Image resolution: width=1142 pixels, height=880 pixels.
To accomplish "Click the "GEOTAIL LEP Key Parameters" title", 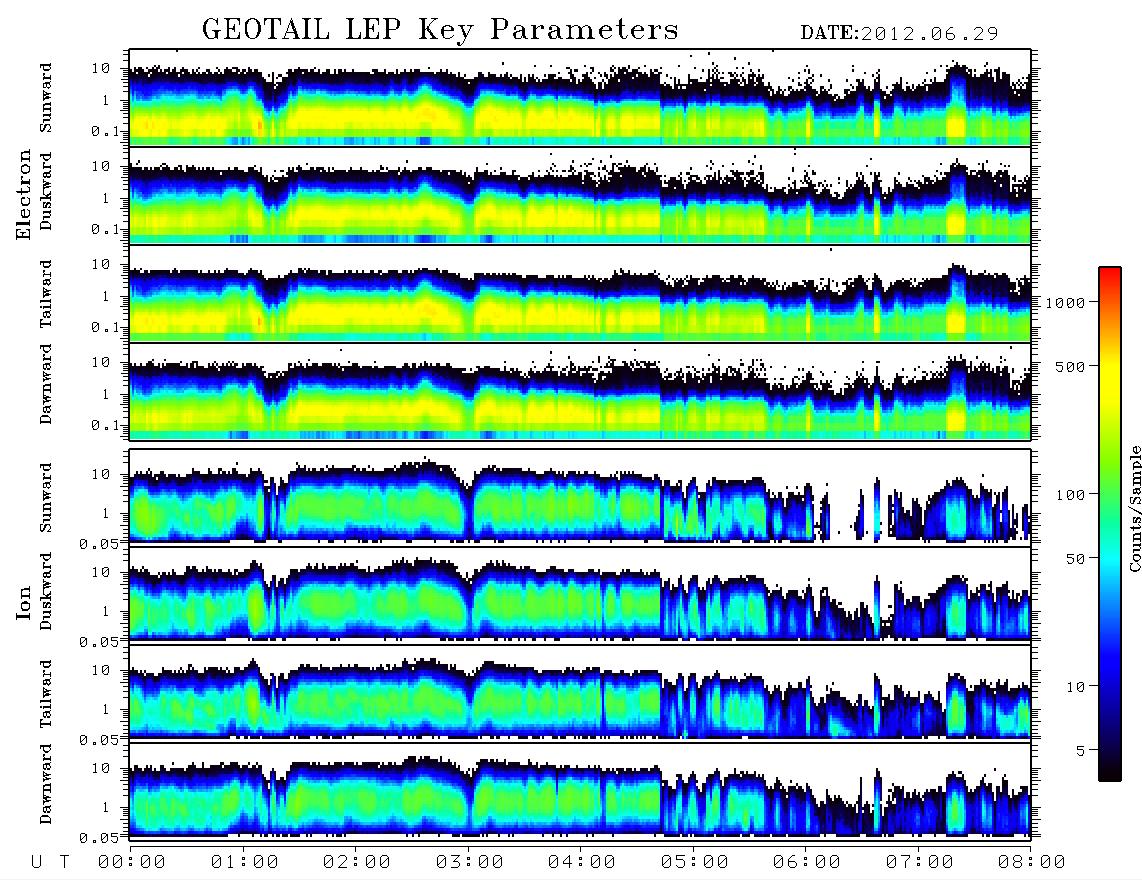I will click(441, 30).
